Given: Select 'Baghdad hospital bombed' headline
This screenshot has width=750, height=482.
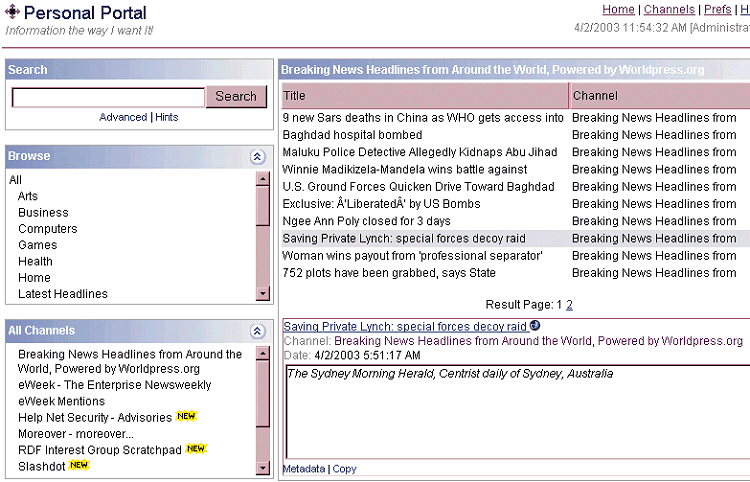Looking at the screenshot, I should (x=352, y=135).
